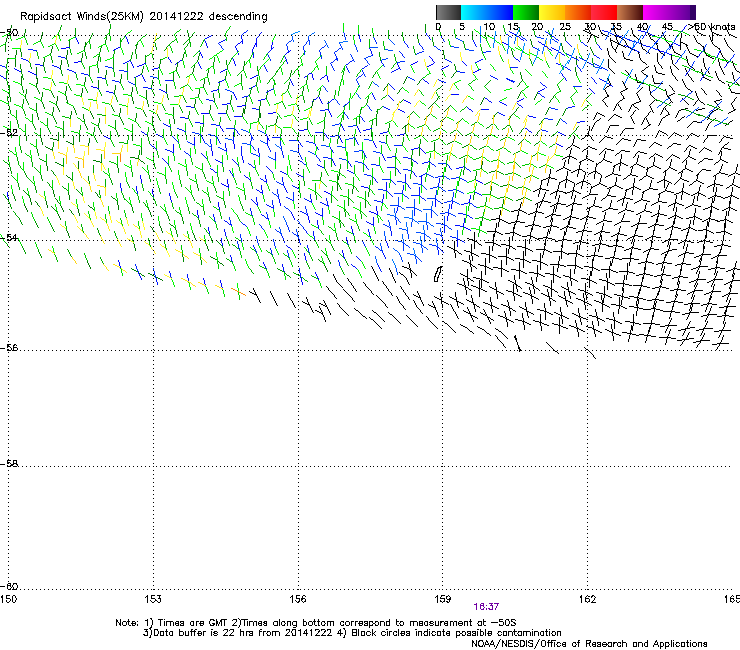
Task: Select the green 15-20 knots legend segment
Action: click(526, 12)
